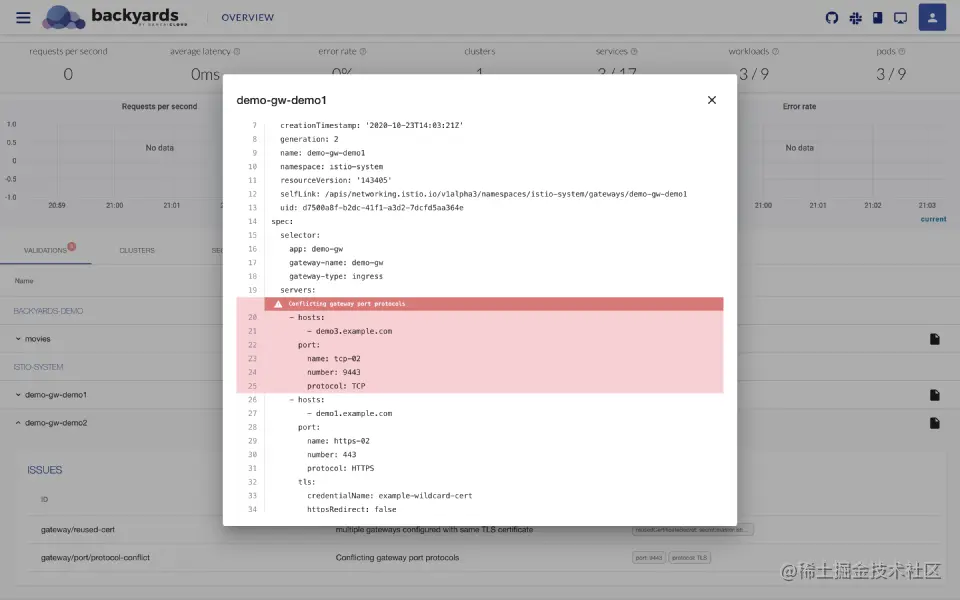Collapse the demo-gw-demo2 validation row

point(18,423)
